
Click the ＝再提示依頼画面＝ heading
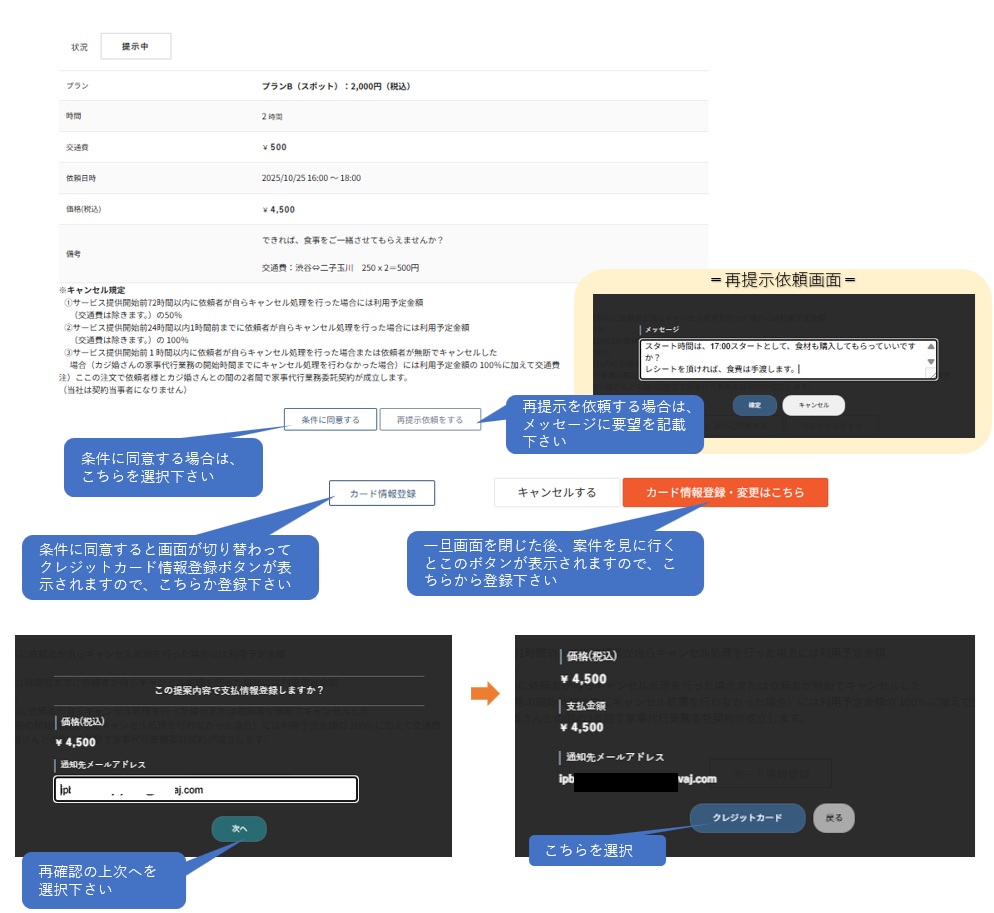pyautogui.click(x=783, y=280)
